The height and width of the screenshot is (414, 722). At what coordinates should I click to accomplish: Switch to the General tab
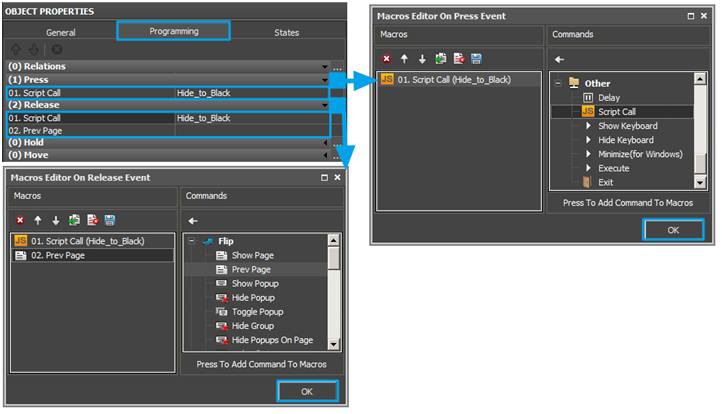(61, 32)
